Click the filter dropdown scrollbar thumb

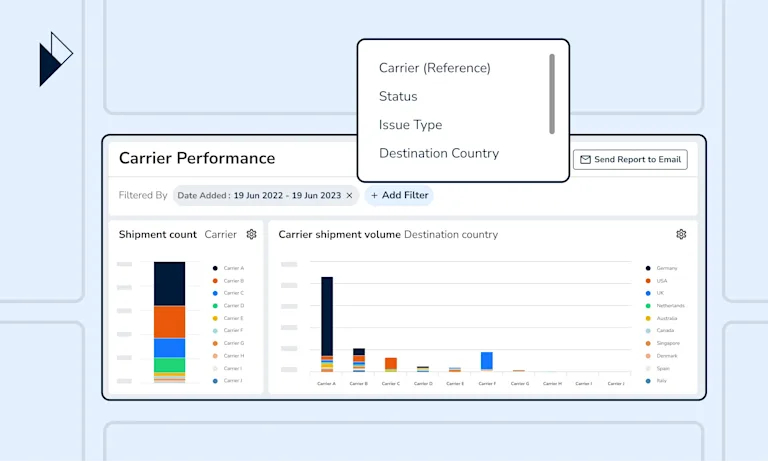click(552, 94)
